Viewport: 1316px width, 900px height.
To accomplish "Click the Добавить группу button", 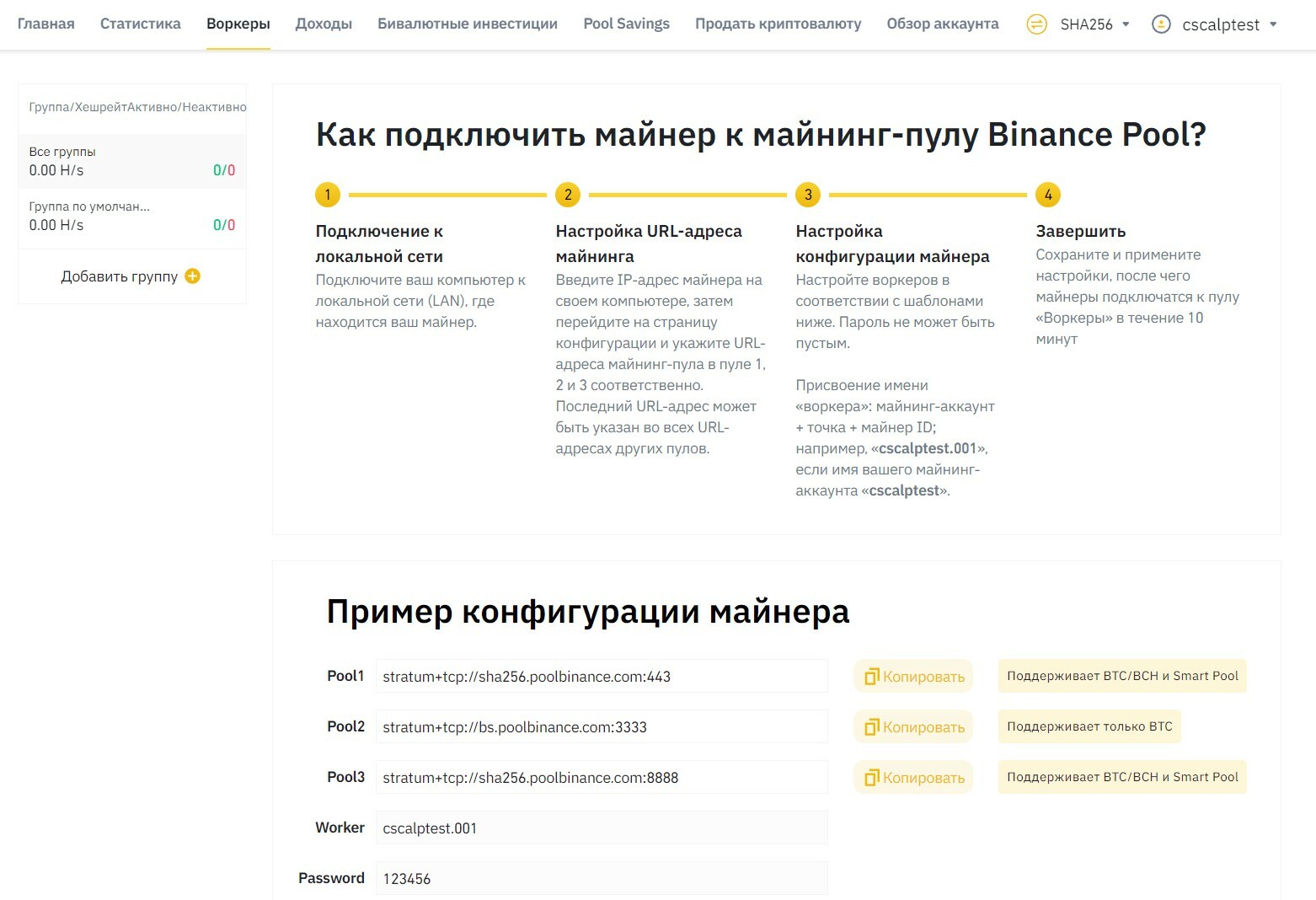I will point(131,276).
